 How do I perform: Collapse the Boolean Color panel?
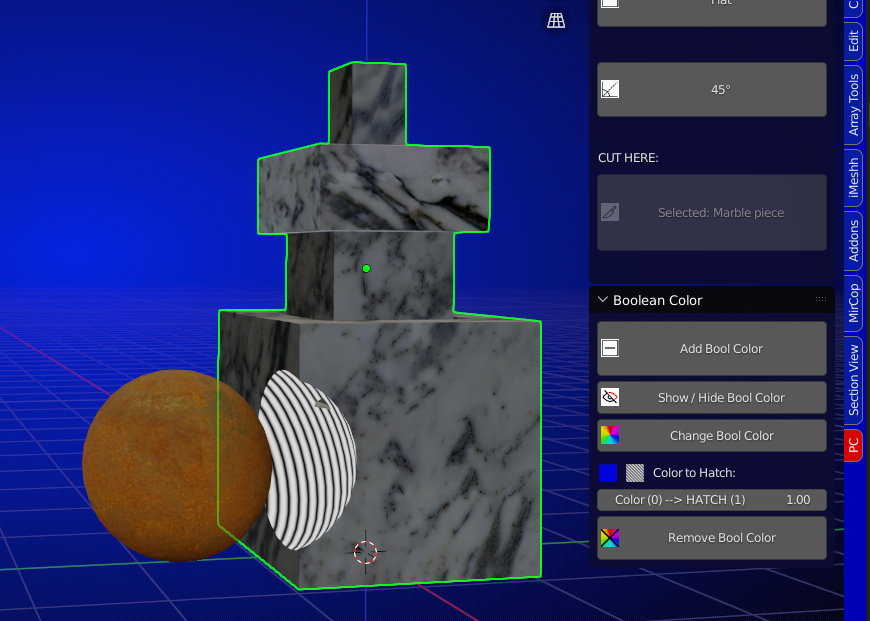click(x=603, y=300)
